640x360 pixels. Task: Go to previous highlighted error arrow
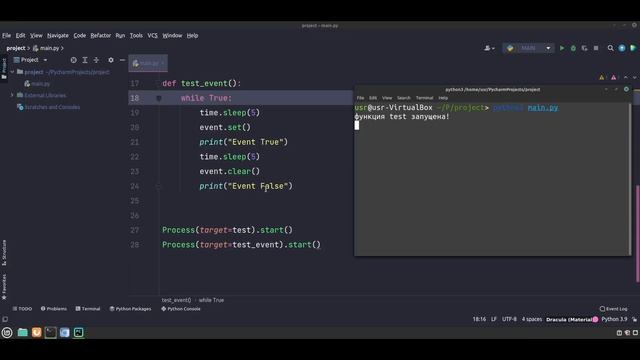(625, 77)
